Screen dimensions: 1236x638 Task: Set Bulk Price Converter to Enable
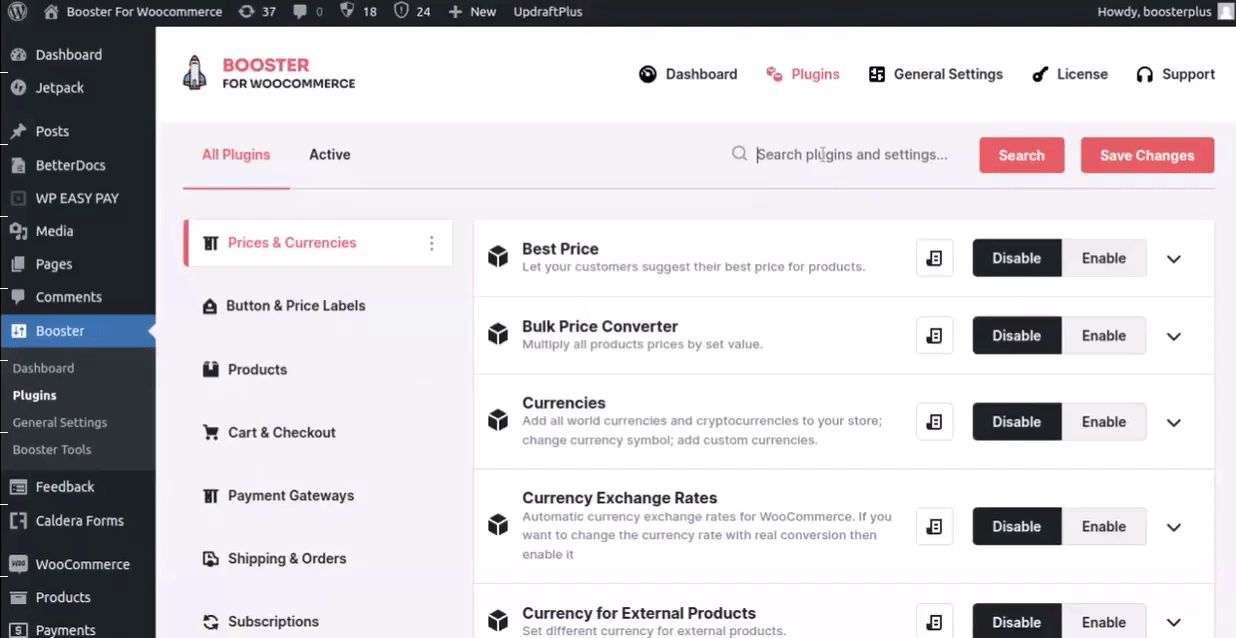click(x=1104, y=336)
